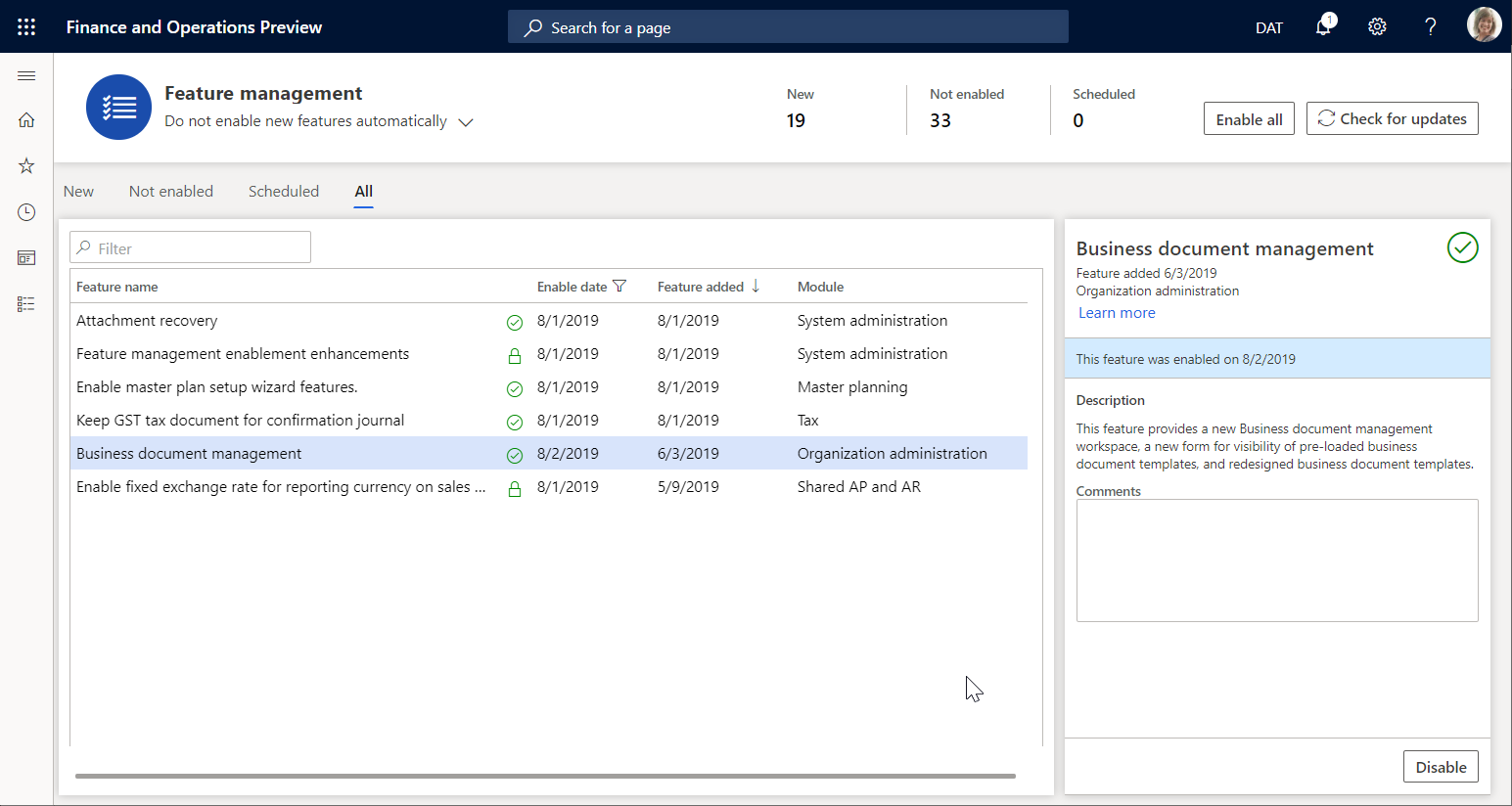The height and width of the screenshot is (806, 1512).
Task: Open the Settings gear menu
Action: click(1377, 27)
